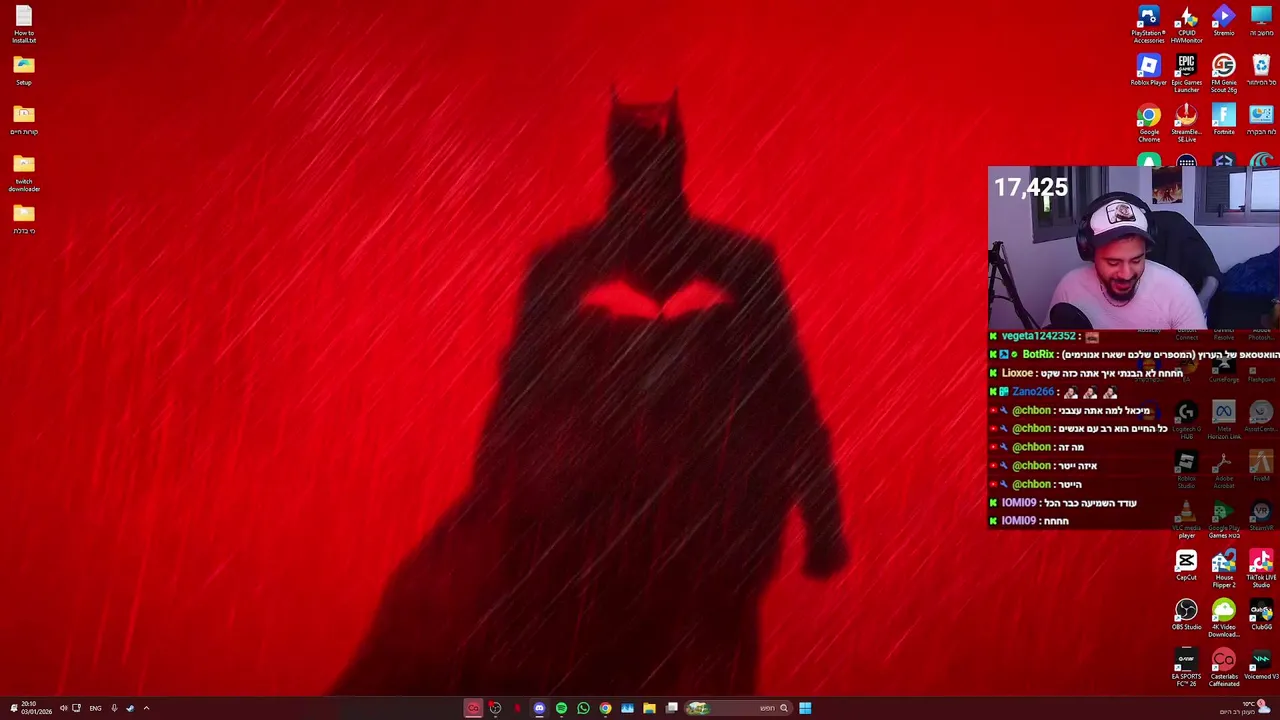
Task: Launch Stremio from the desktop
Action: pos(1224,21)
